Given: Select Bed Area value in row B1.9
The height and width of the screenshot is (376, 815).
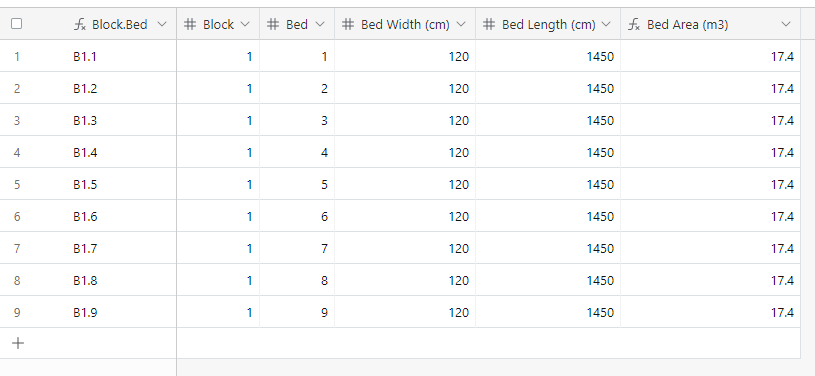Looking at the screenshot, I should [782, 313].
